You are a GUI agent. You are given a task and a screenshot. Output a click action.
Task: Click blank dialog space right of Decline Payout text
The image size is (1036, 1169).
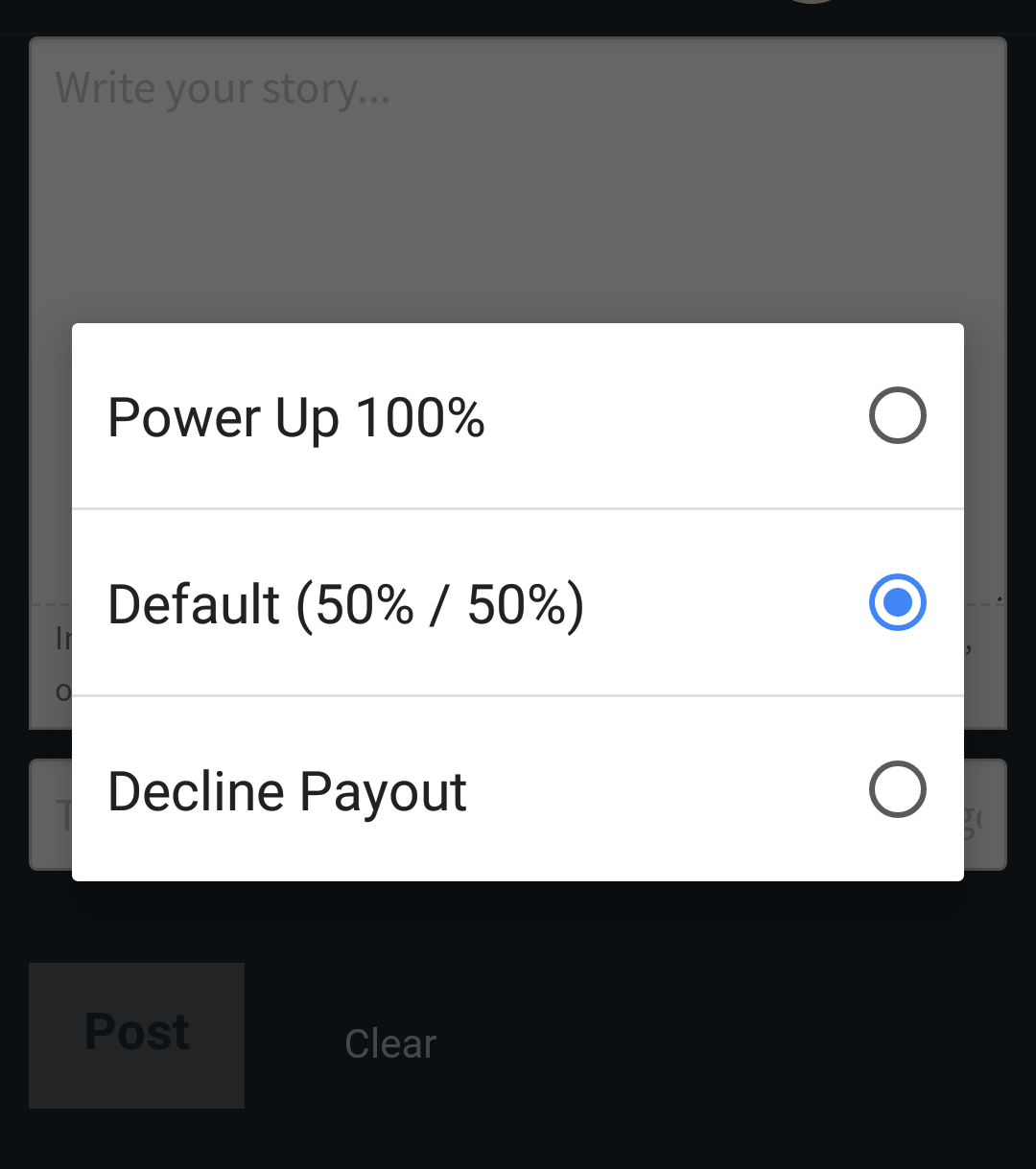click(662, 790)
